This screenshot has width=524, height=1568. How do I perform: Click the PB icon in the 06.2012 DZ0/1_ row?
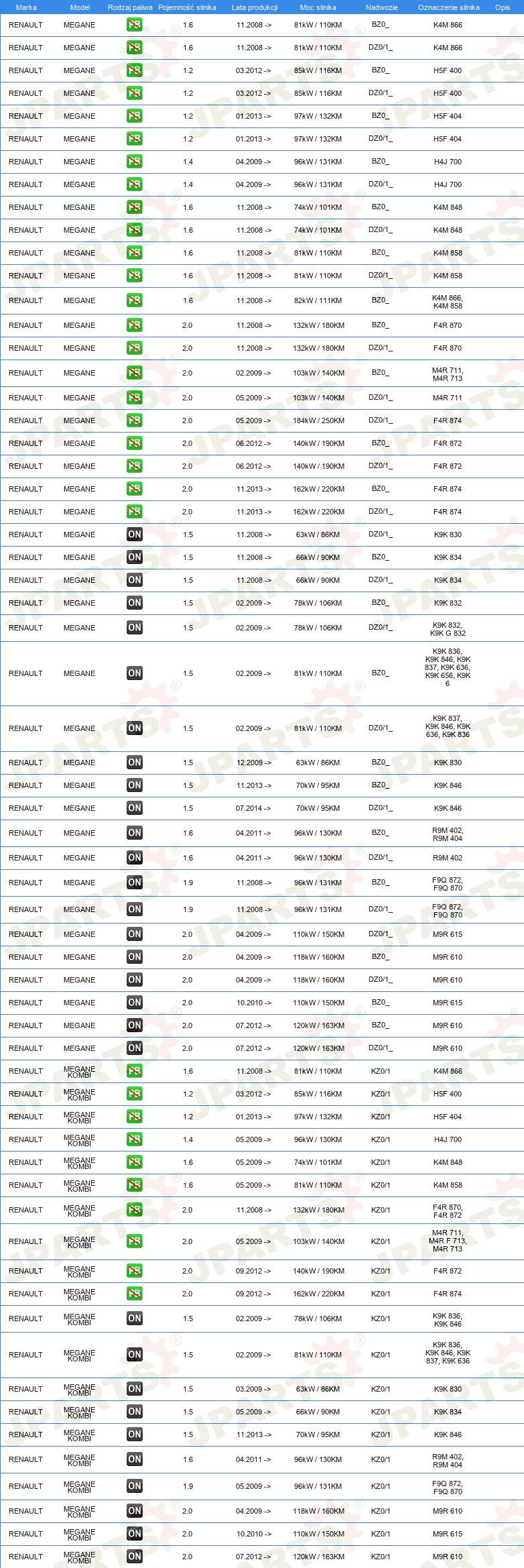[x=135, y=466]
